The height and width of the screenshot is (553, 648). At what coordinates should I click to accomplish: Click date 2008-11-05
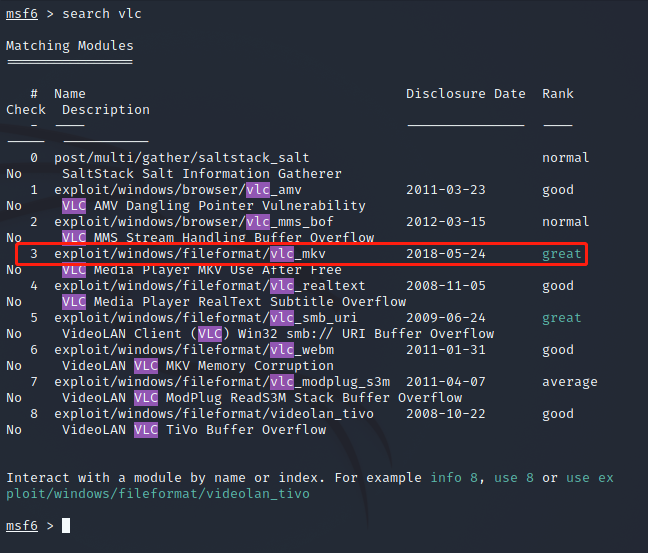446,286
